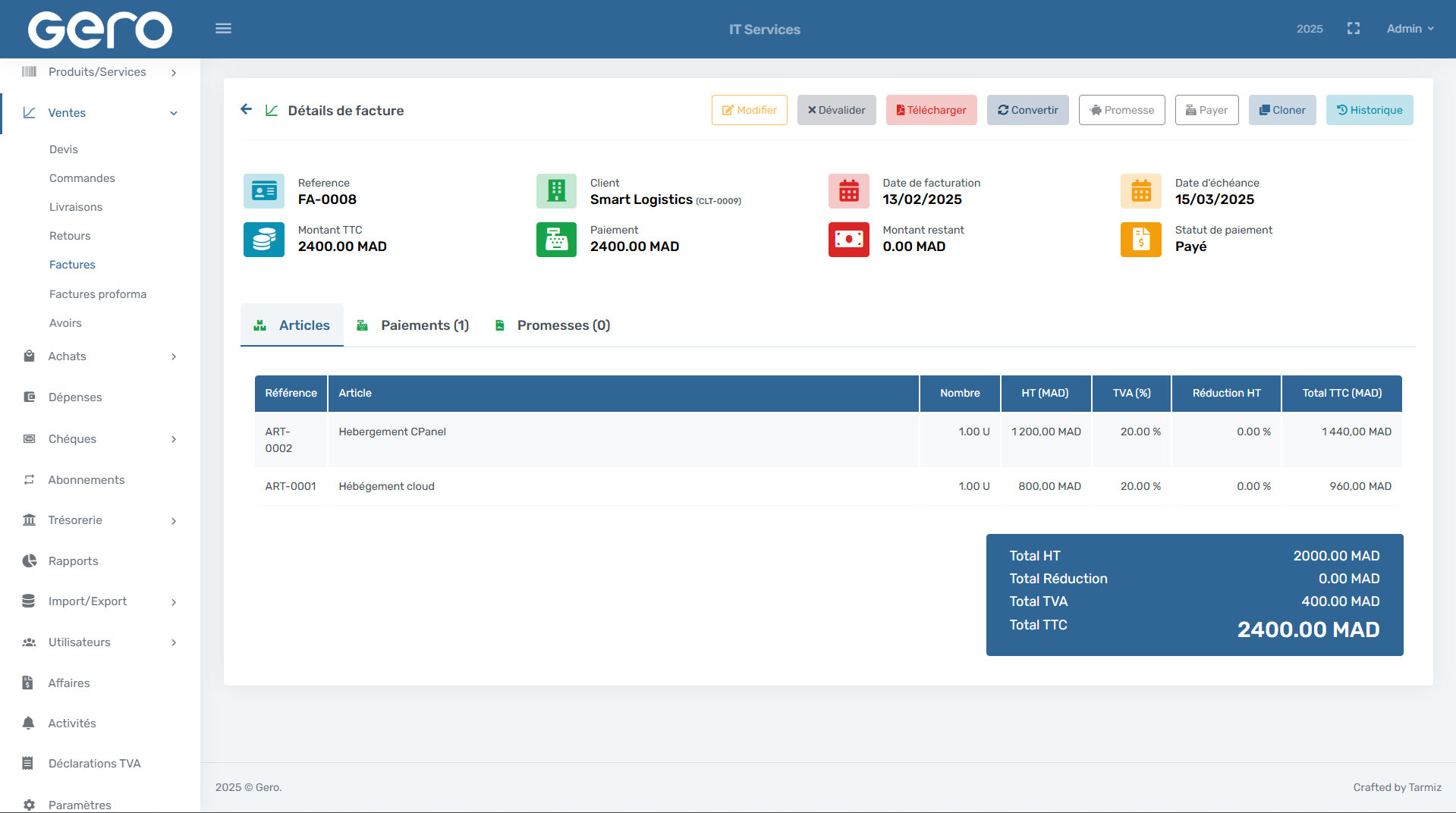Click the Rapports pie chart icon
This screenshot has width=1456, height=813.
pyautogui.click(x=30, y=560)
